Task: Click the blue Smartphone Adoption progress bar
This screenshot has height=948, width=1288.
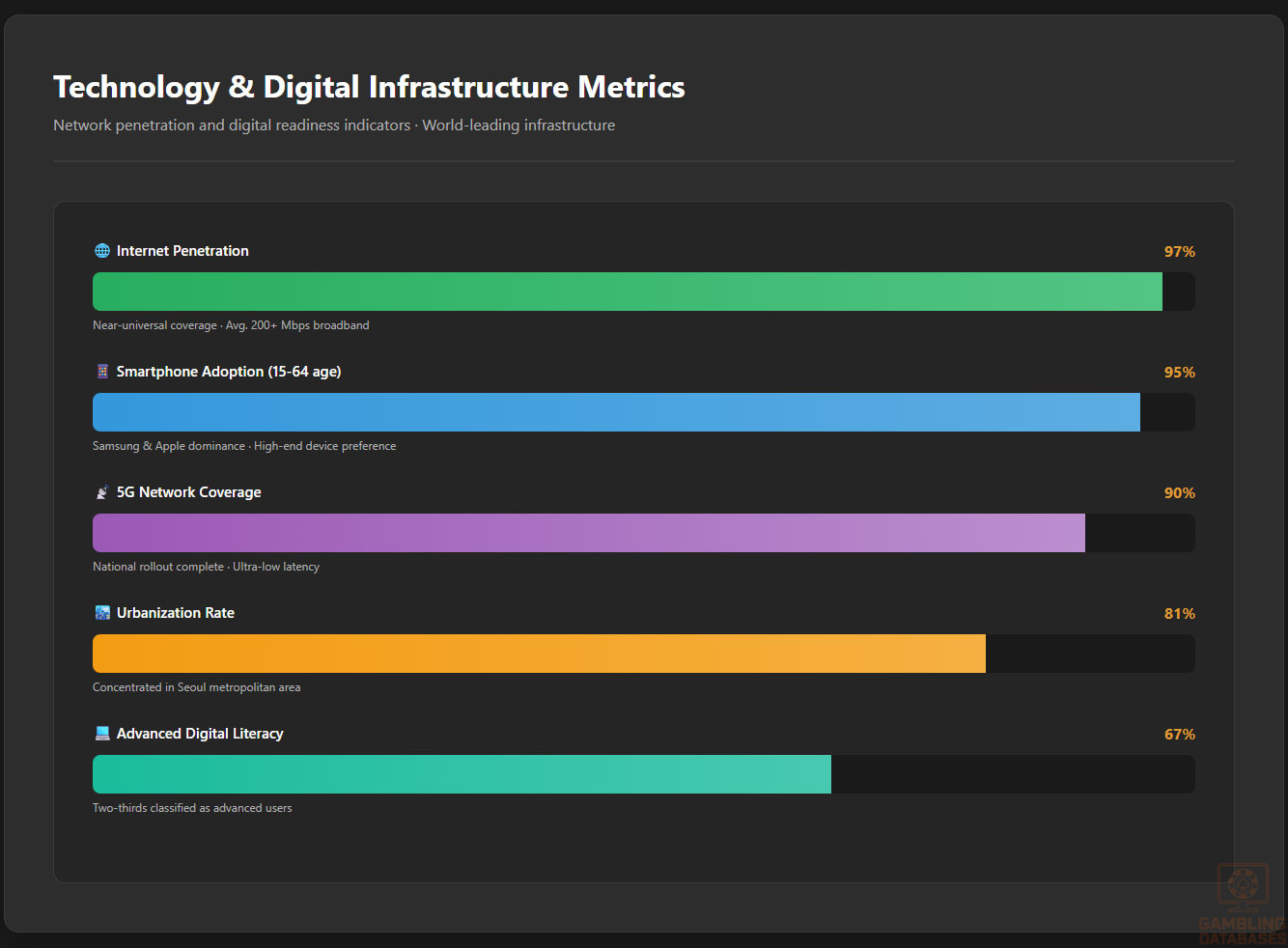Action: point(616,412)
